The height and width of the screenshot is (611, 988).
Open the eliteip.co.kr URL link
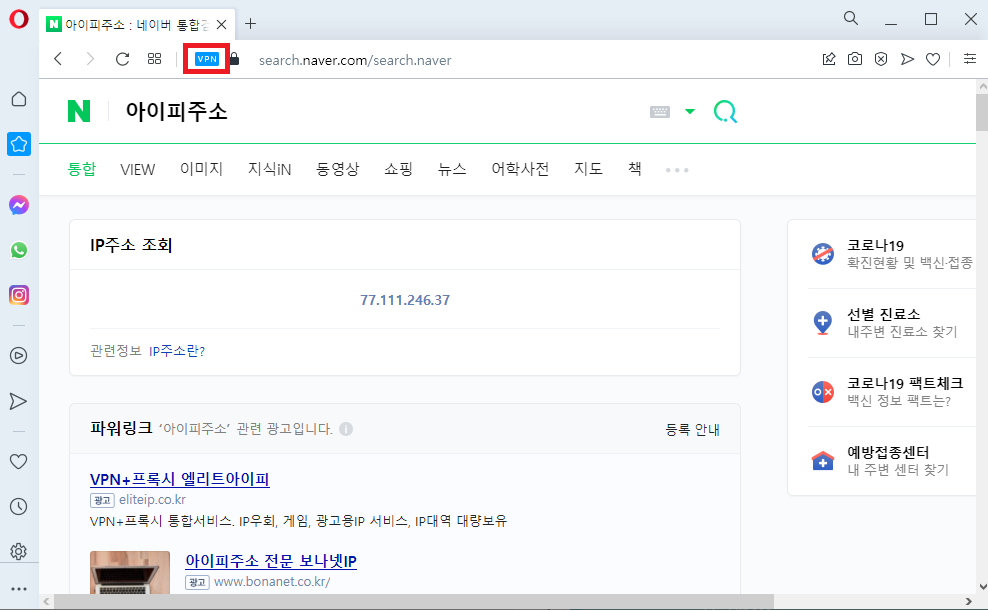tap(152, 500)
